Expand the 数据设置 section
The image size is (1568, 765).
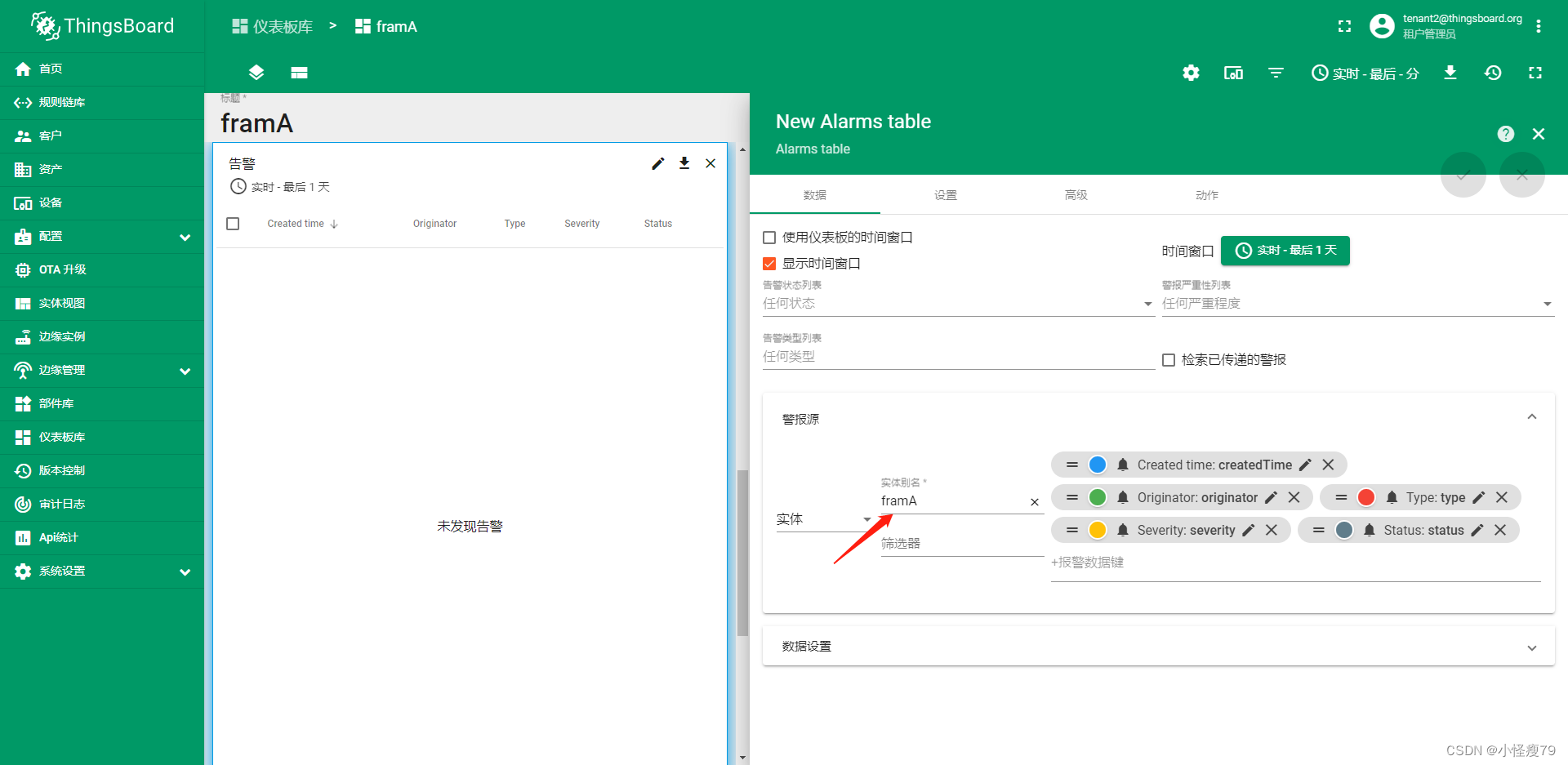coord(1532,647)
